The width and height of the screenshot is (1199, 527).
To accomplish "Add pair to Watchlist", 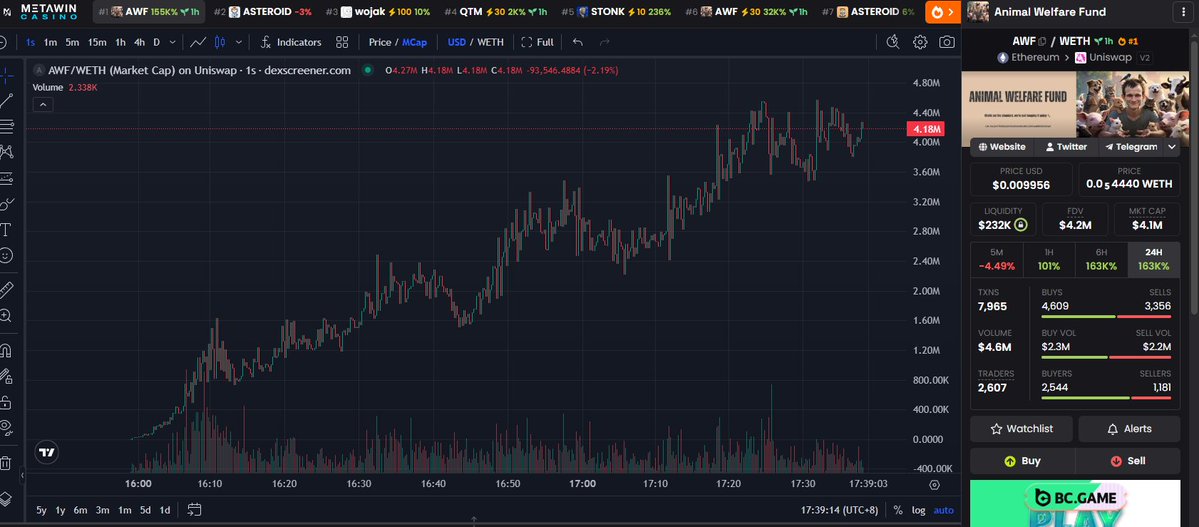I will 1022,428.
